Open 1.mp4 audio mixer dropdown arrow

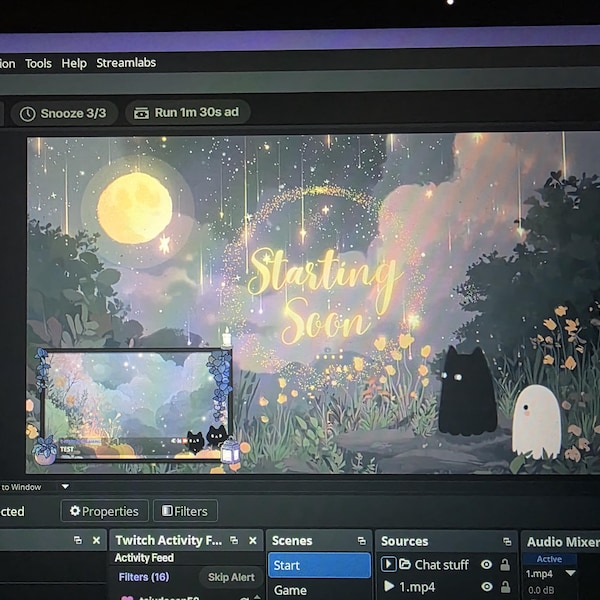coord(571,573)
